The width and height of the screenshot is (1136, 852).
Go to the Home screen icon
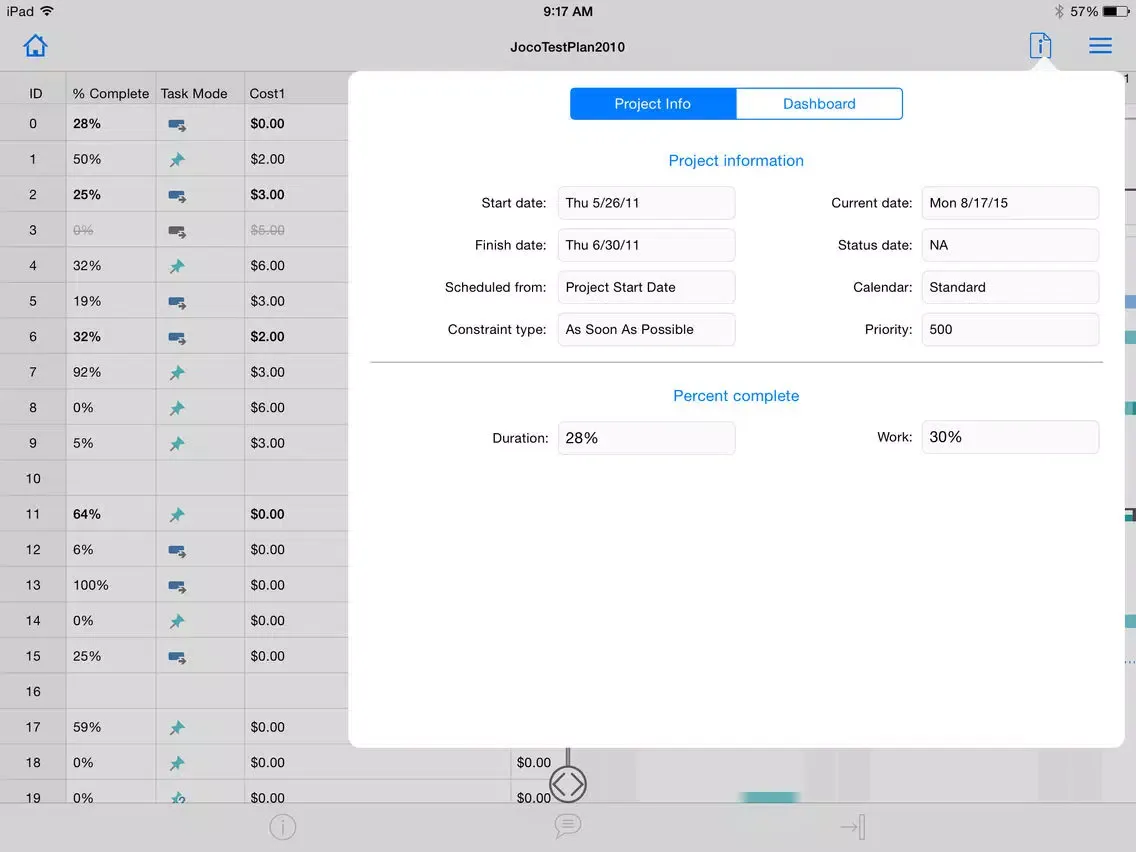35,46
